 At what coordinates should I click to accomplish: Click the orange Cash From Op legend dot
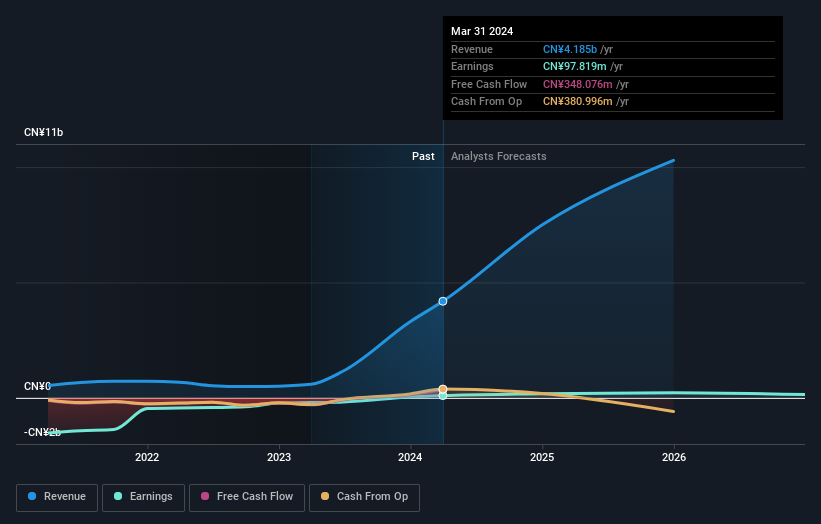tap(325, 496)
